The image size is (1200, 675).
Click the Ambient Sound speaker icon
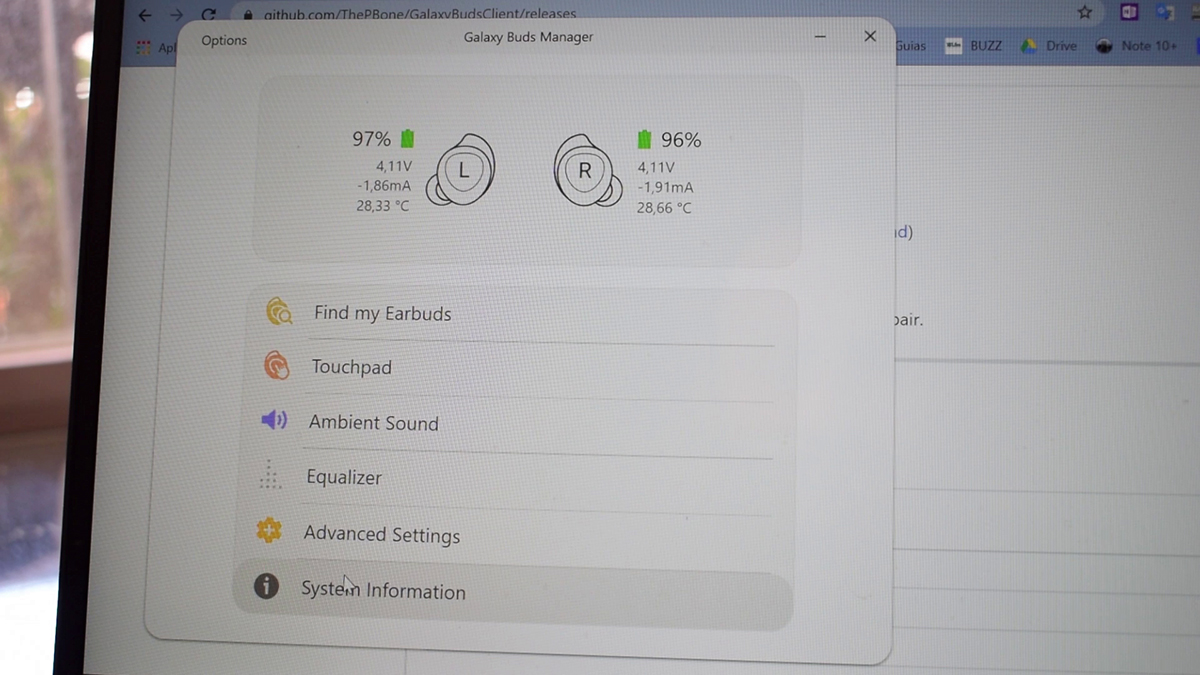273,421
